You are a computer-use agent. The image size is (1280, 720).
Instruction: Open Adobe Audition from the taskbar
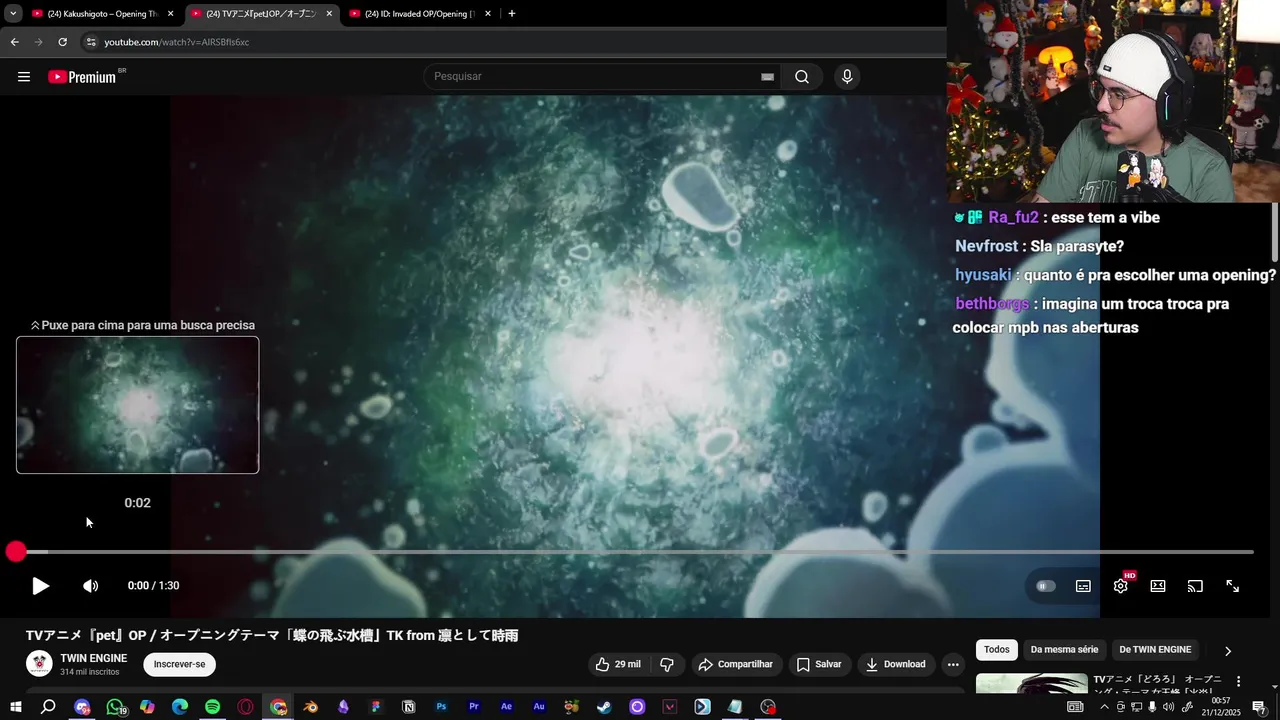pos(539,707)
